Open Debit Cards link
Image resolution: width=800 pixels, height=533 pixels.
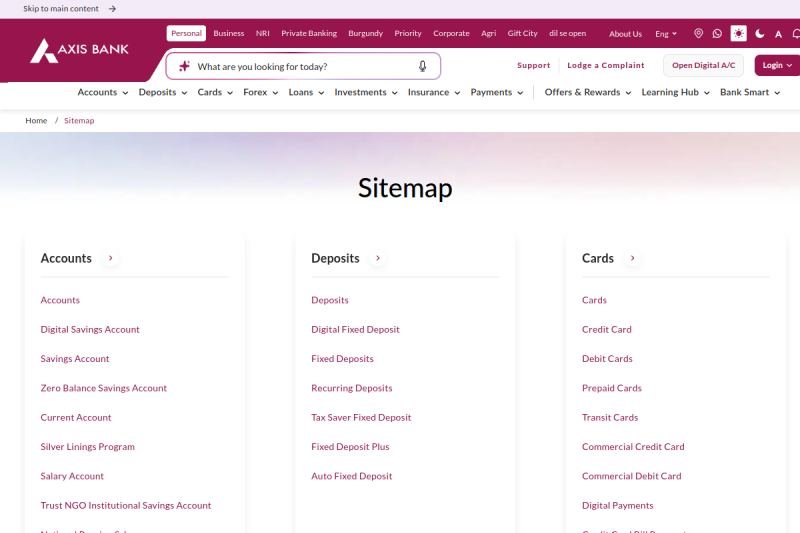pyautogui.click(x=607, y=359)
